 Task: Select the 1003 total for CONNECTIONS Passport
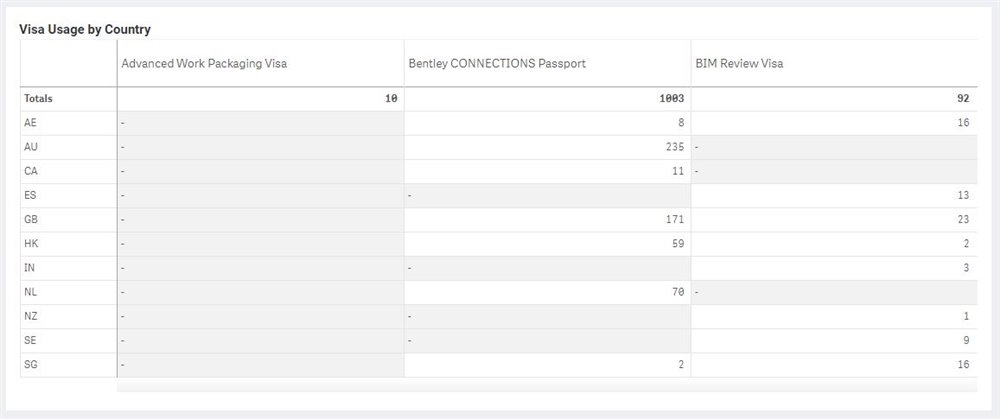672,99
